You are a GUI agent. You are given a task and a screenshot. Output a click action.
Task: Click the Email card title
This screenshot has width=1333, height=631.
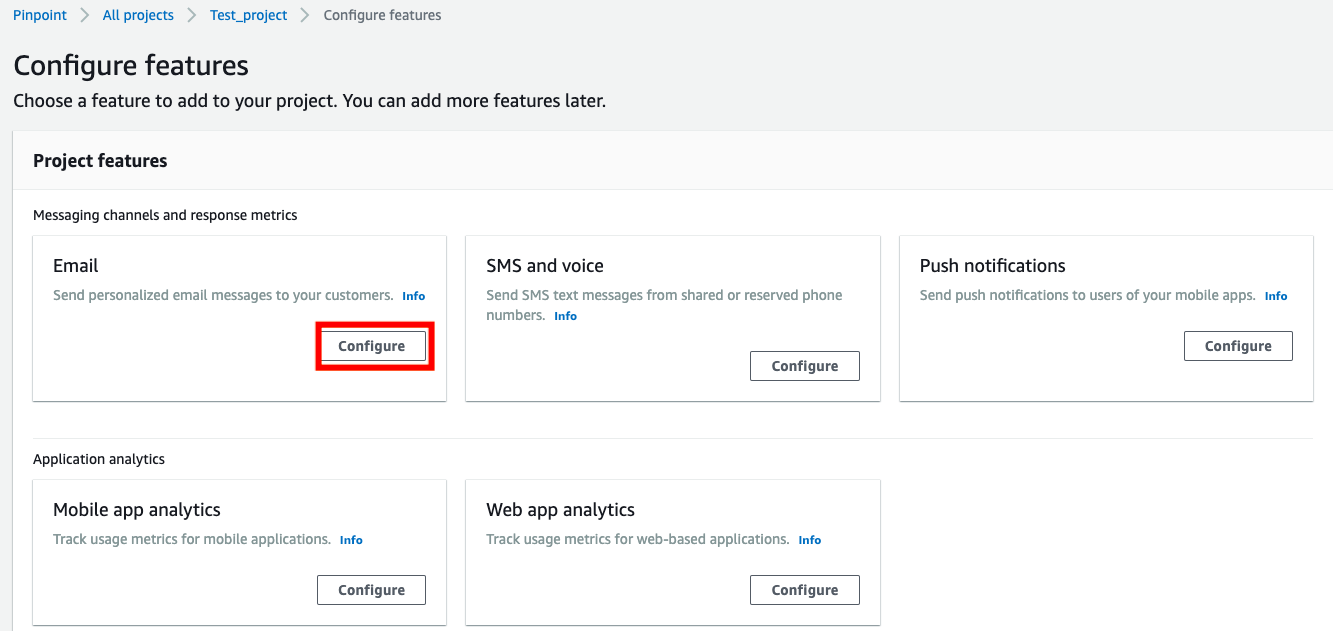tap(76, 266)
